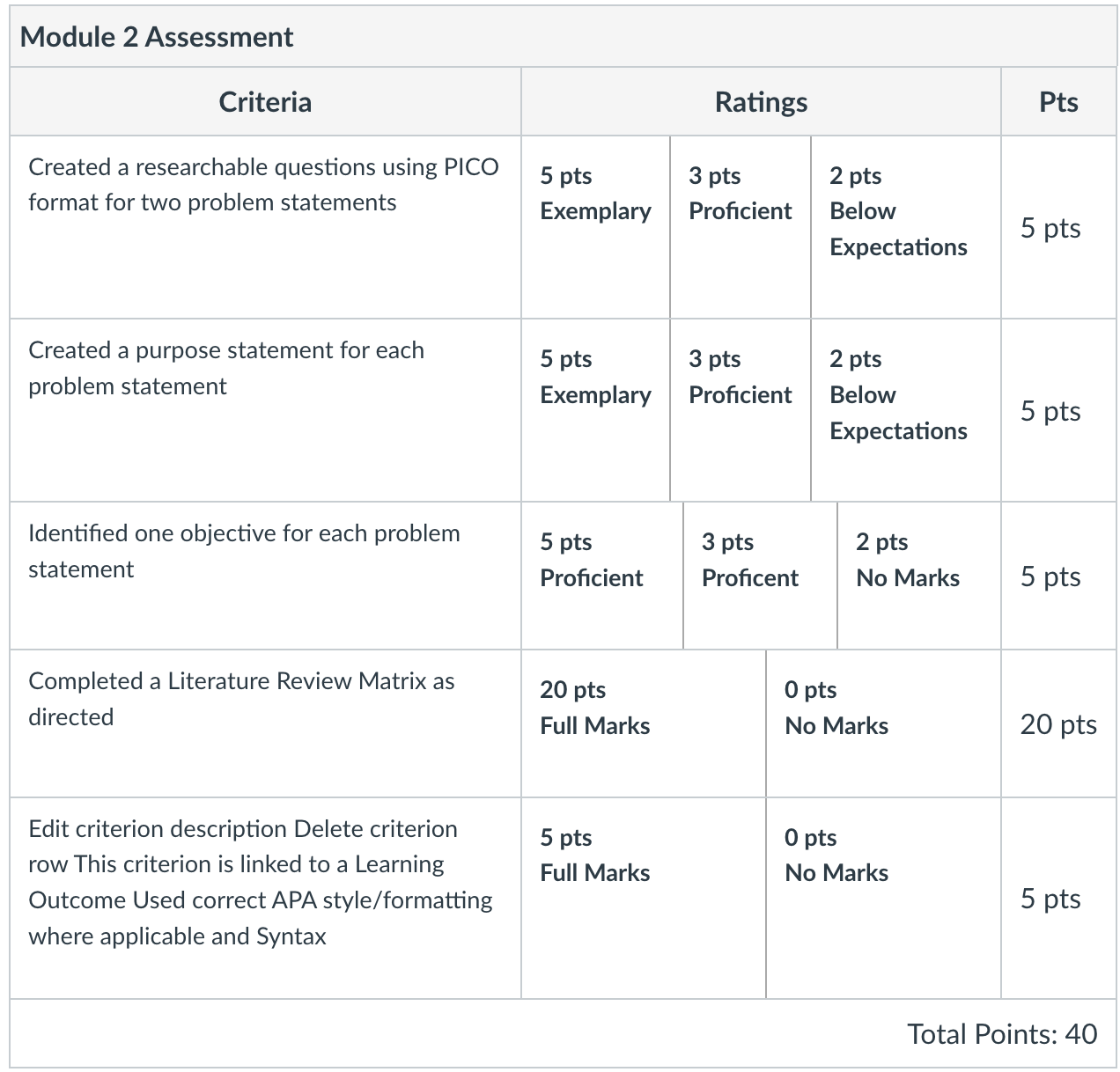Image resolution: width=1120 pixels, height=1072 pixels.
Task: Select 3 pts Proficent for objective criterion
Action: click(x=761, y=576)
